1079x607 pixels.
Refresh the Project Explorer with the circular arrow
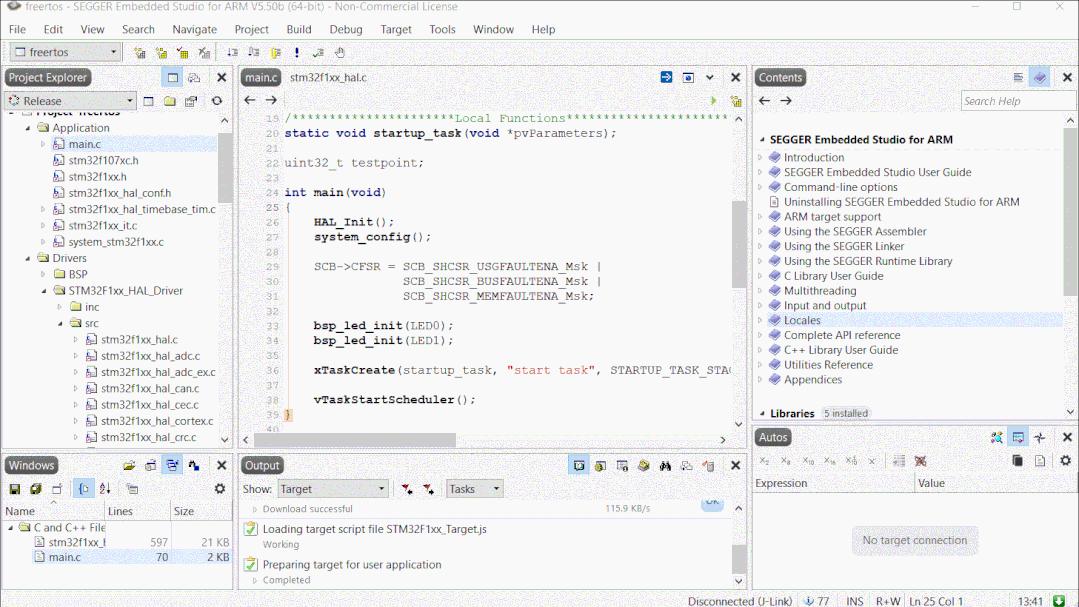[x=215, y=100]
